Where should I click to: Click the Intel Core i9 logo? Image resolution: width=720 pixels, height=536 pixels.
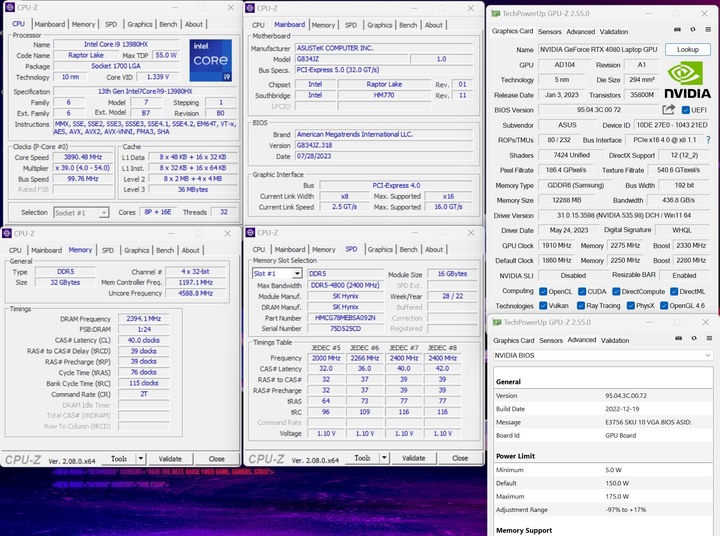[210, 60]
